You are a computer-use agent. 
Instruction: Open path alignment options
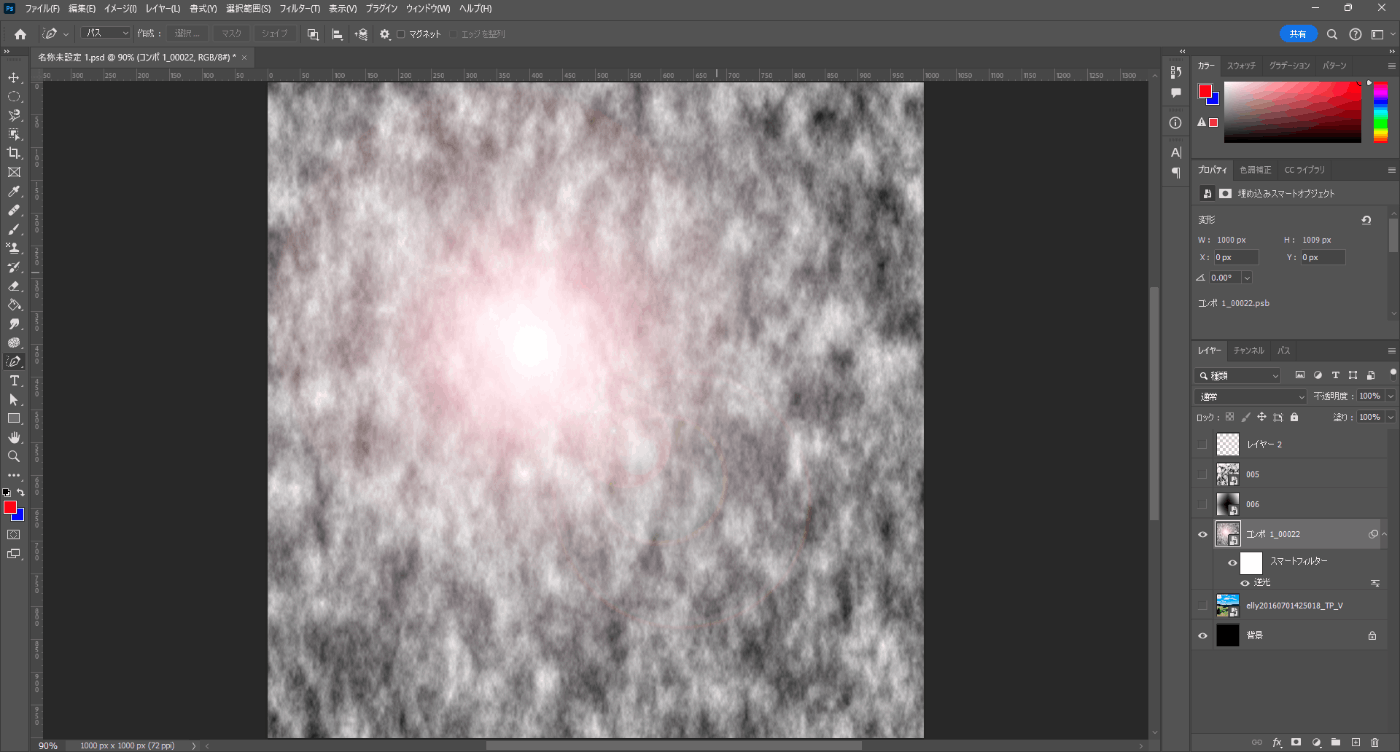pyautogui.click(x=337, y=34)
